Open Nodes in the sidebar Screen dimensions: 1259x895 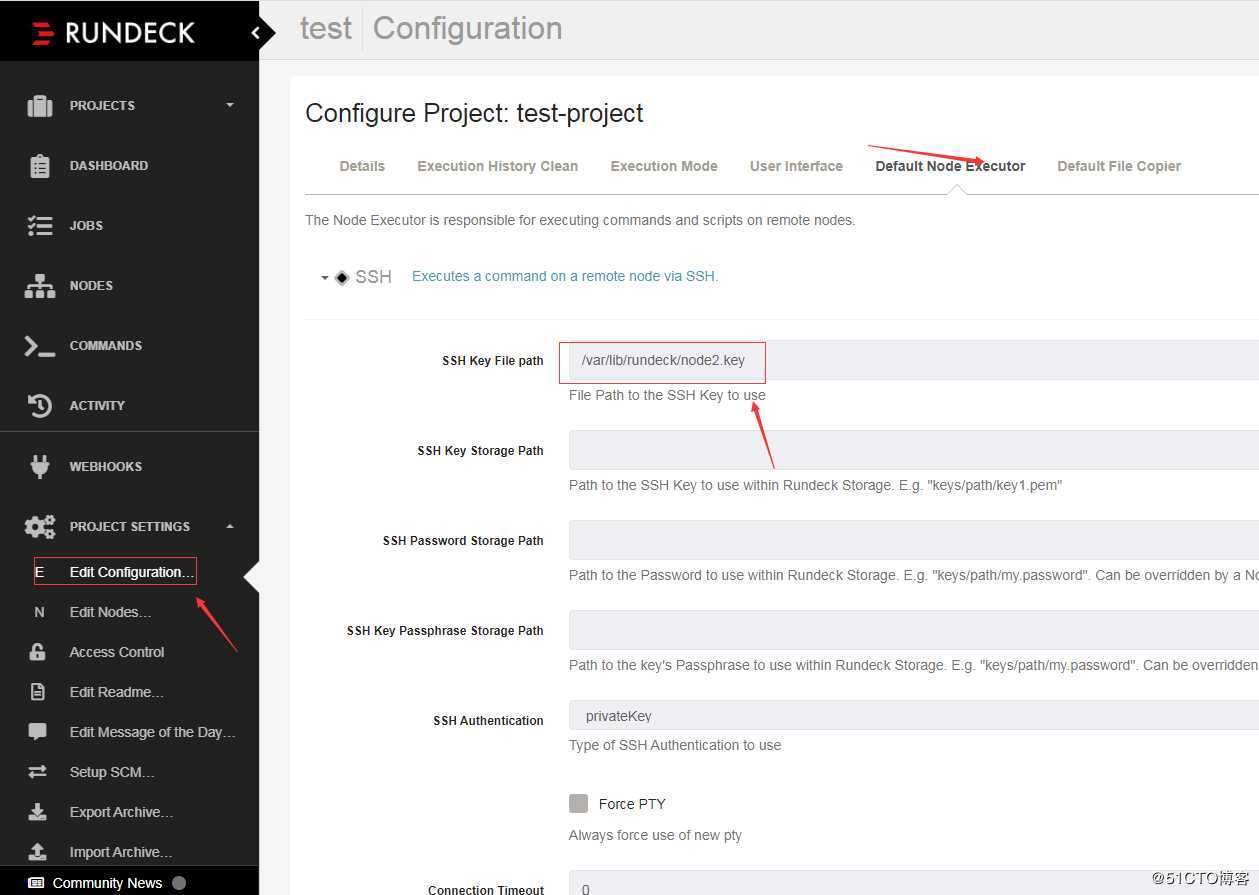point(91,285)
